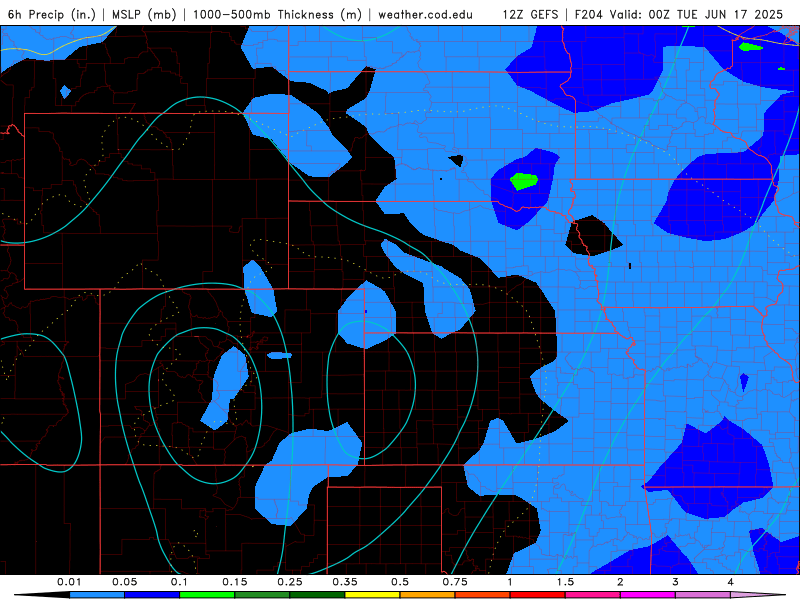Select the bright green 0.1–0.15 legend swatch
The width and height of the screenshot is (800, 600).
(x=207, y=595)
